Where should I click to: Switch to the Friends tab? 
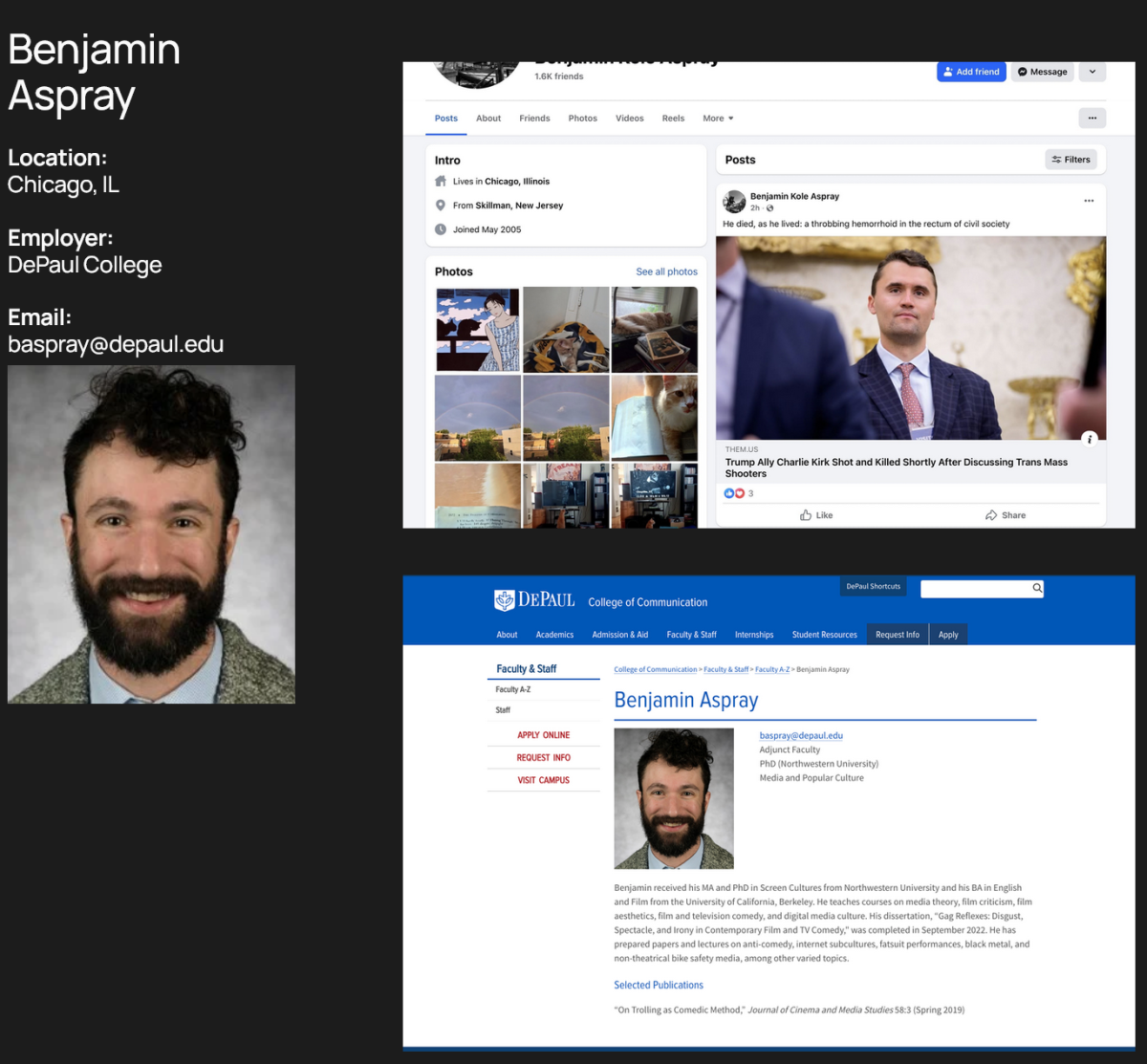(x=534, y=119)
